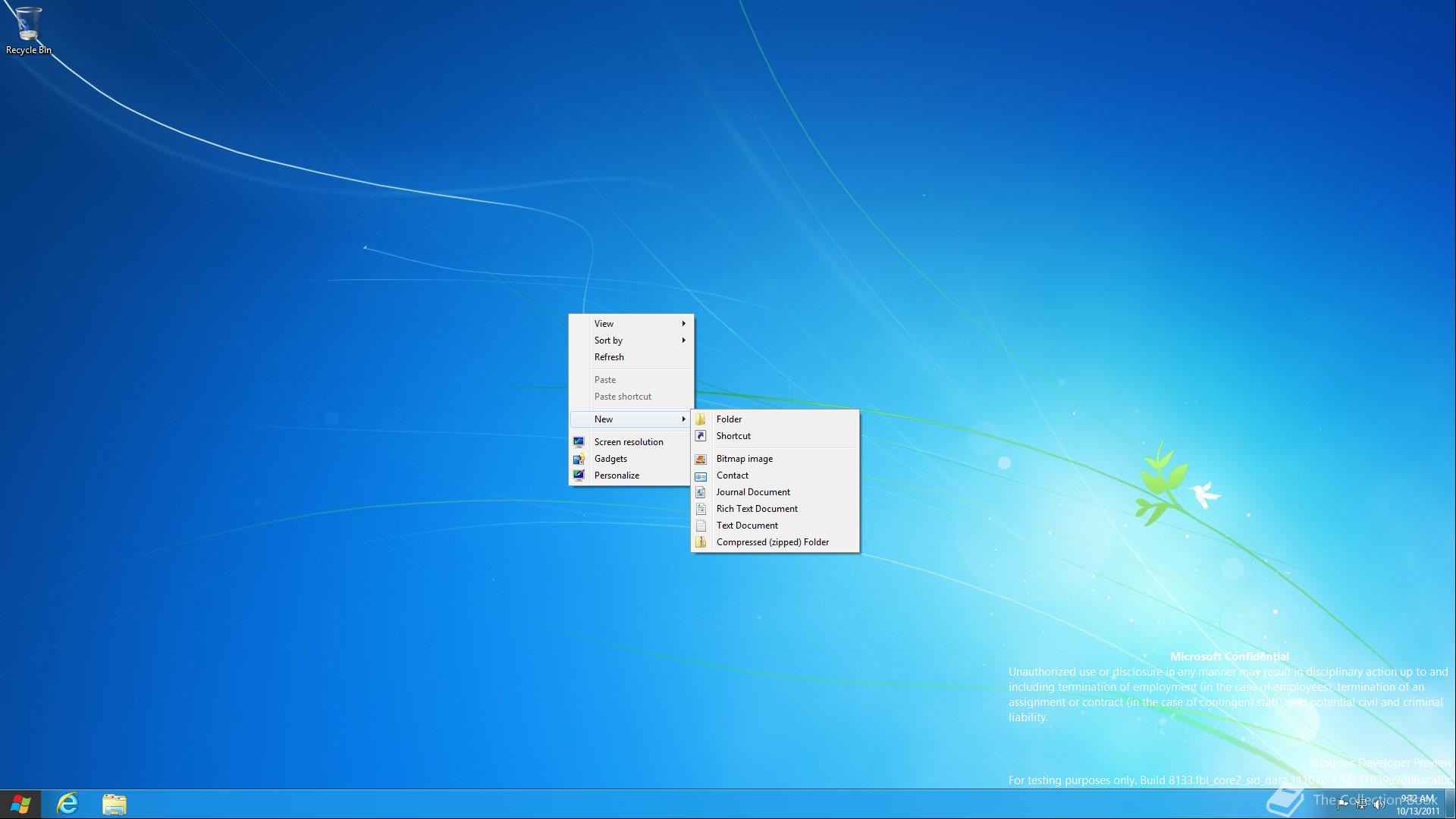This screenshot has width=1456, height=819.
Task: Open Gadgets from the context menu
Action: 631,459
